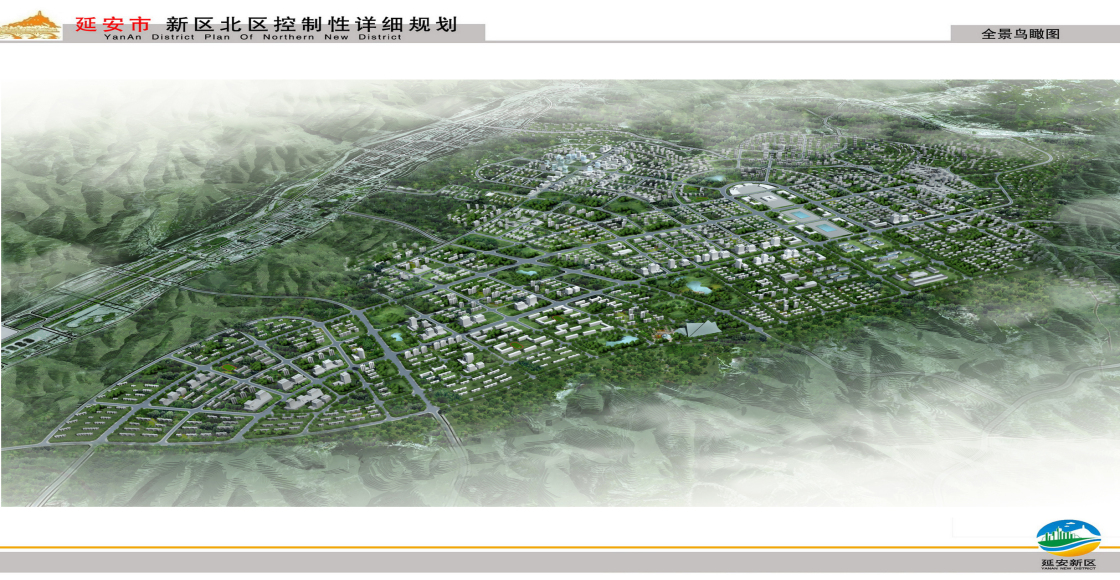Click the red 延安市 title text
The height and width of the screenshot is (580, 1120).
[112, 23]
